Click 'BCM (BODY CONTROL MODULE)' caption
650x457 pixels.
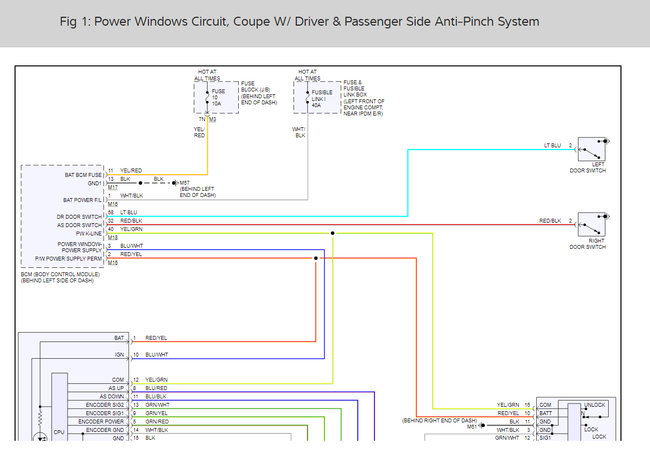pyautogui.click(x=60, y=277)
